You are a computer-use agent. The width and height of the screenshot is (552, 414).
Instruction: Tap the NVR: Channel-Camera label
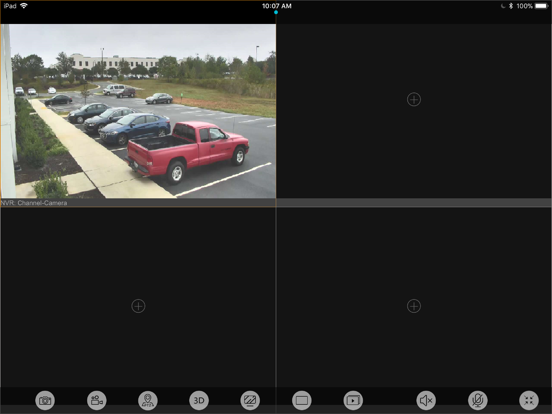[x=34, y=203]
